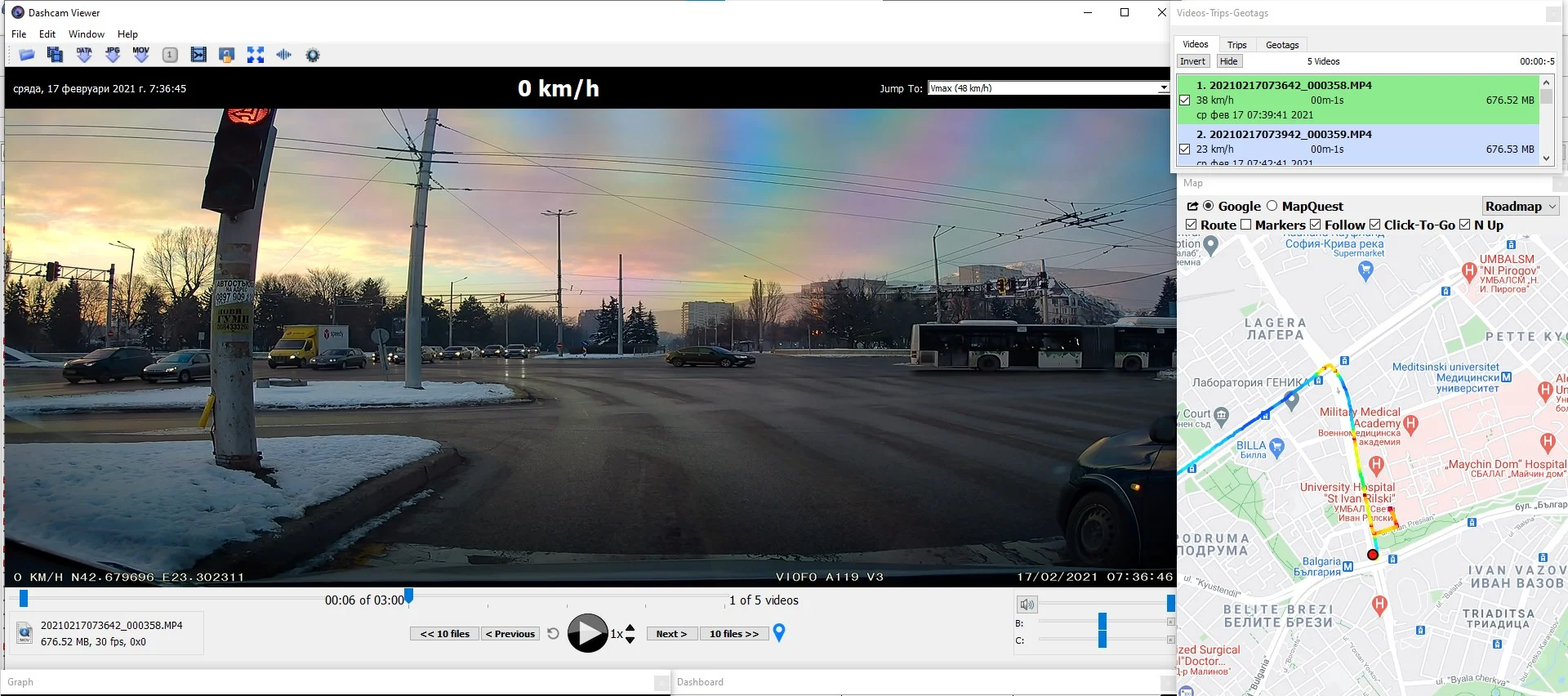The image size is (1568, 696).
Task: Toggle the Follow checkbox
Action: tap(1315, 225)
